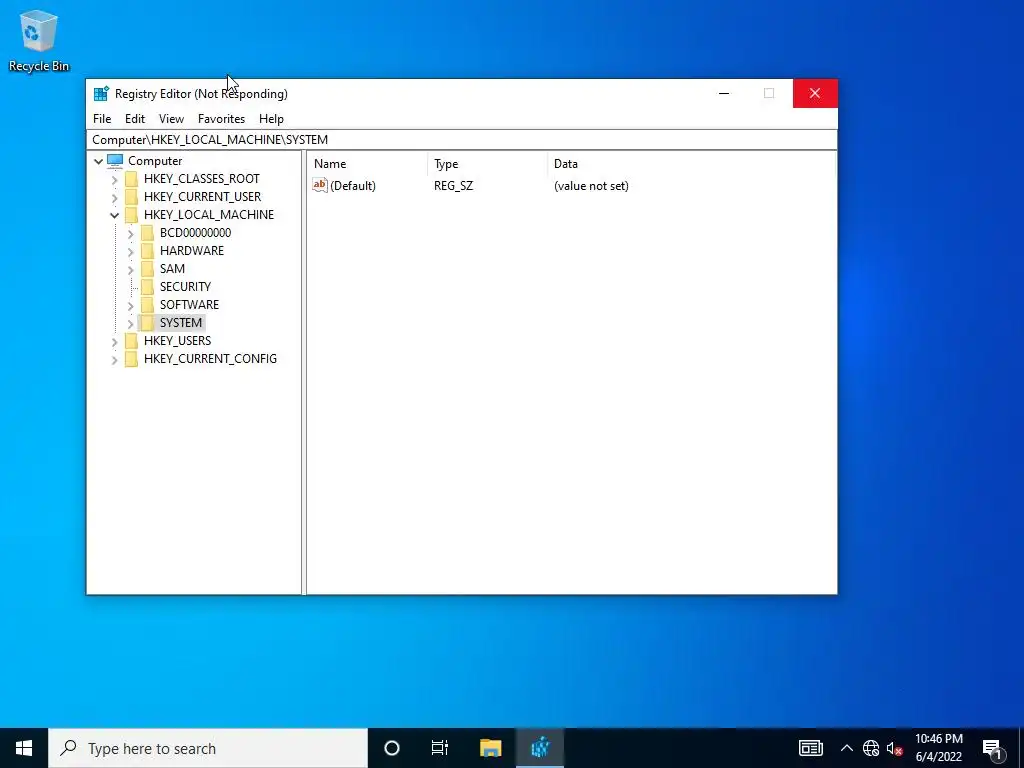Screen dimensions: 1024x768
Task: Open Task View on the taskbar
Action: pos(440,748)
